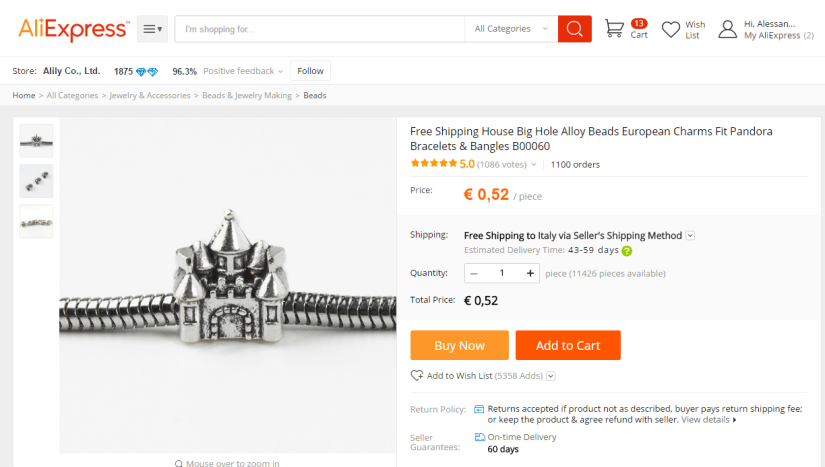Click the account profile icon
Screen dimensions: 825x467
pos(727,29)
